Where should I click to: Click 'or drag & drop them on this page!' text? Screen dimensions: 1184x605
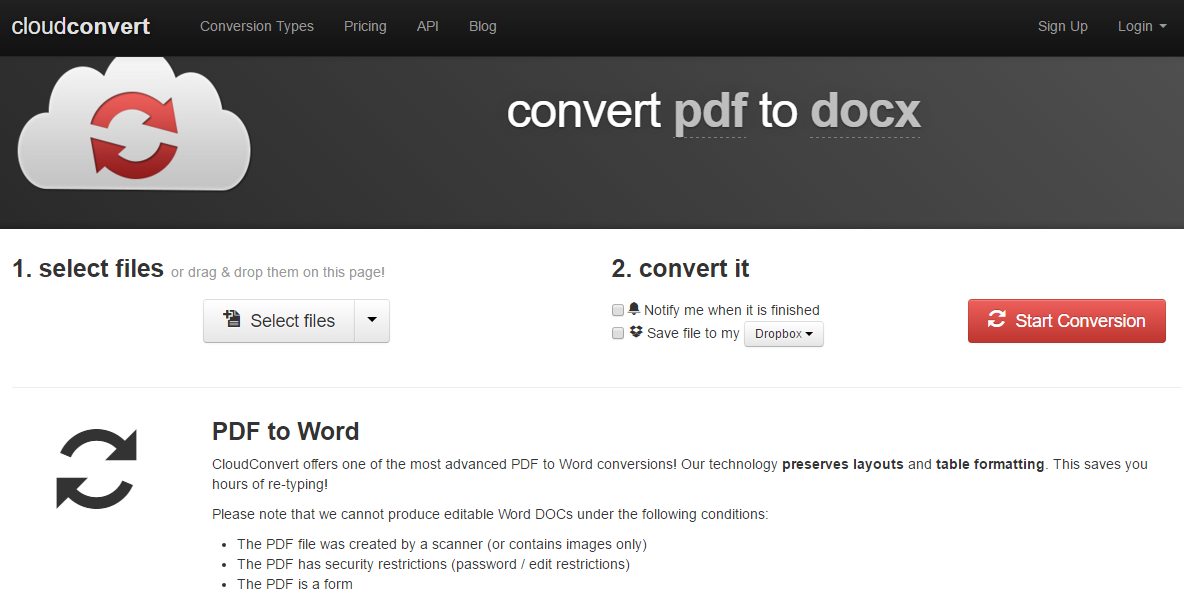[278, 273]
